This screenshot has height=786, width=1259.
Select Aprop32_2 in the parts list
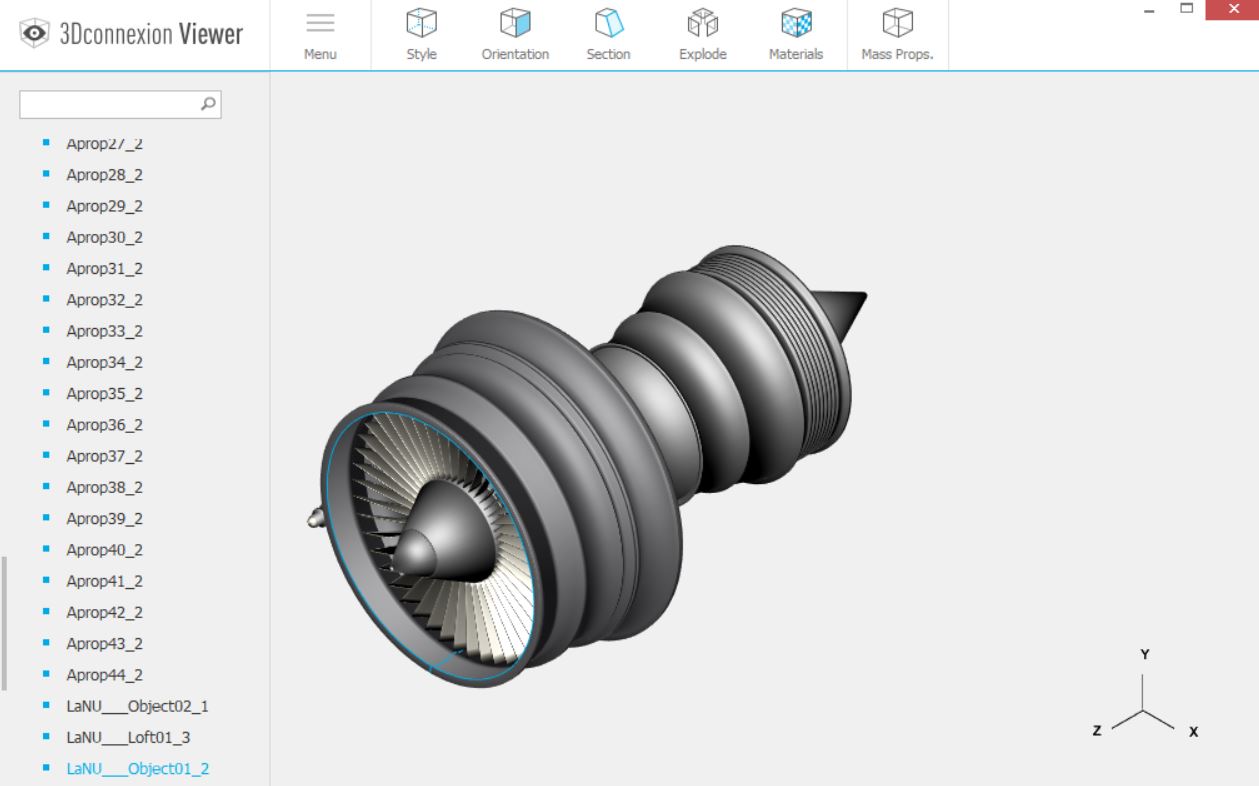pos(104,300)
